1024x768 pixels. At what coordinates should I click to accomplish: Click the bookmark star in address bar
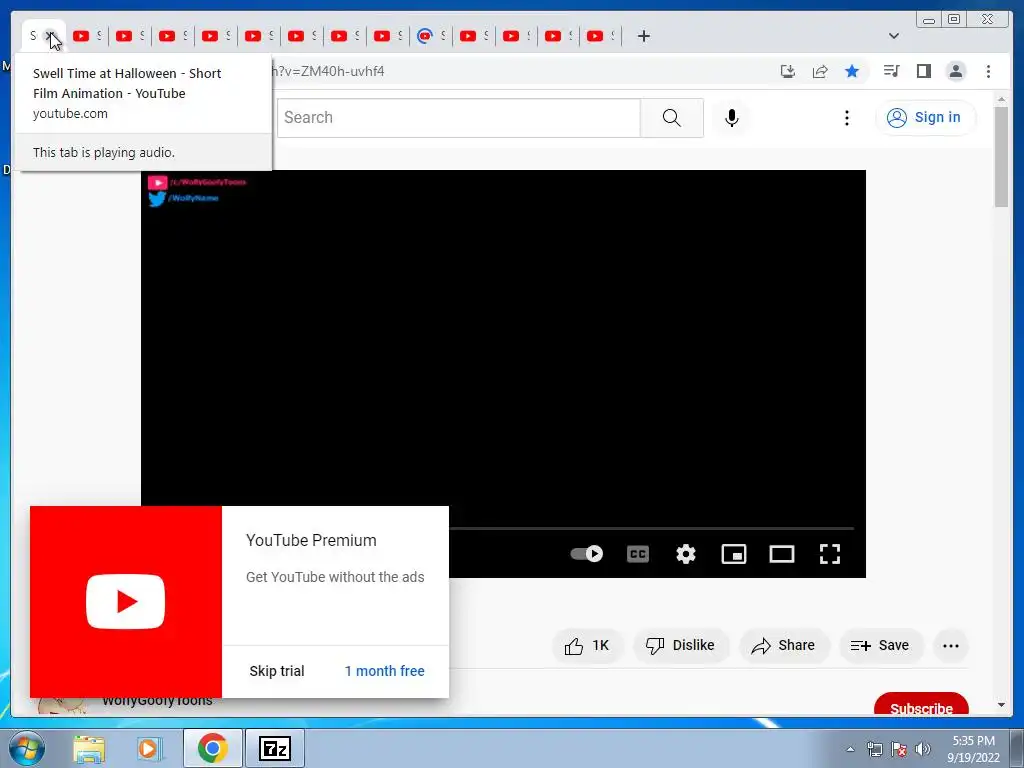[852, 71]
